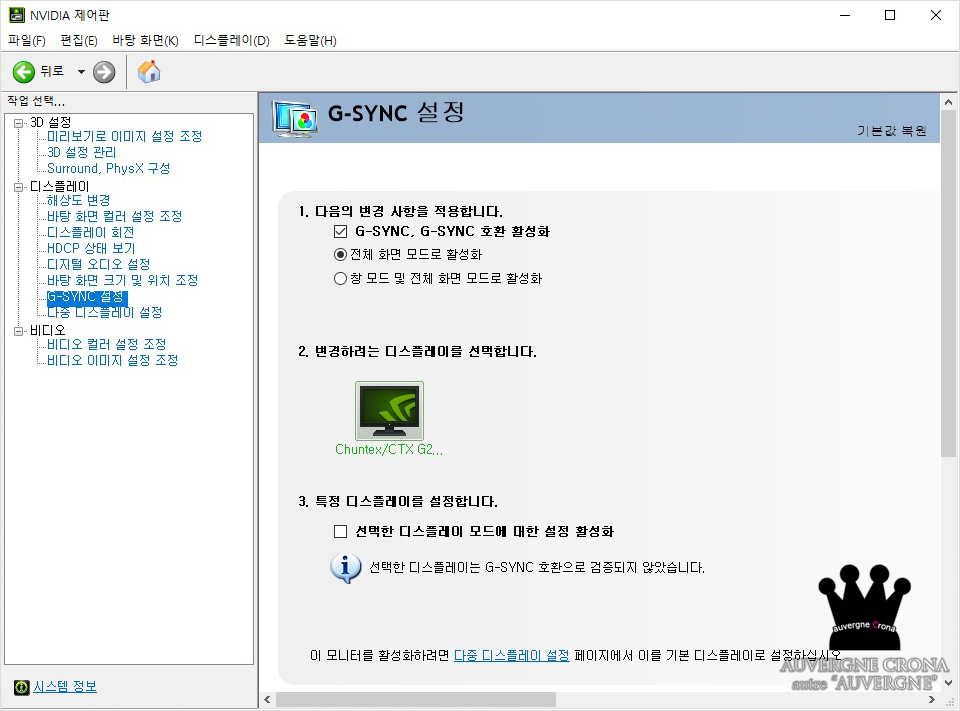Click vertical scrollbar up arrow
Image resolution: width=960 pixels, height=711 pixels.
[x=948, y=102]
